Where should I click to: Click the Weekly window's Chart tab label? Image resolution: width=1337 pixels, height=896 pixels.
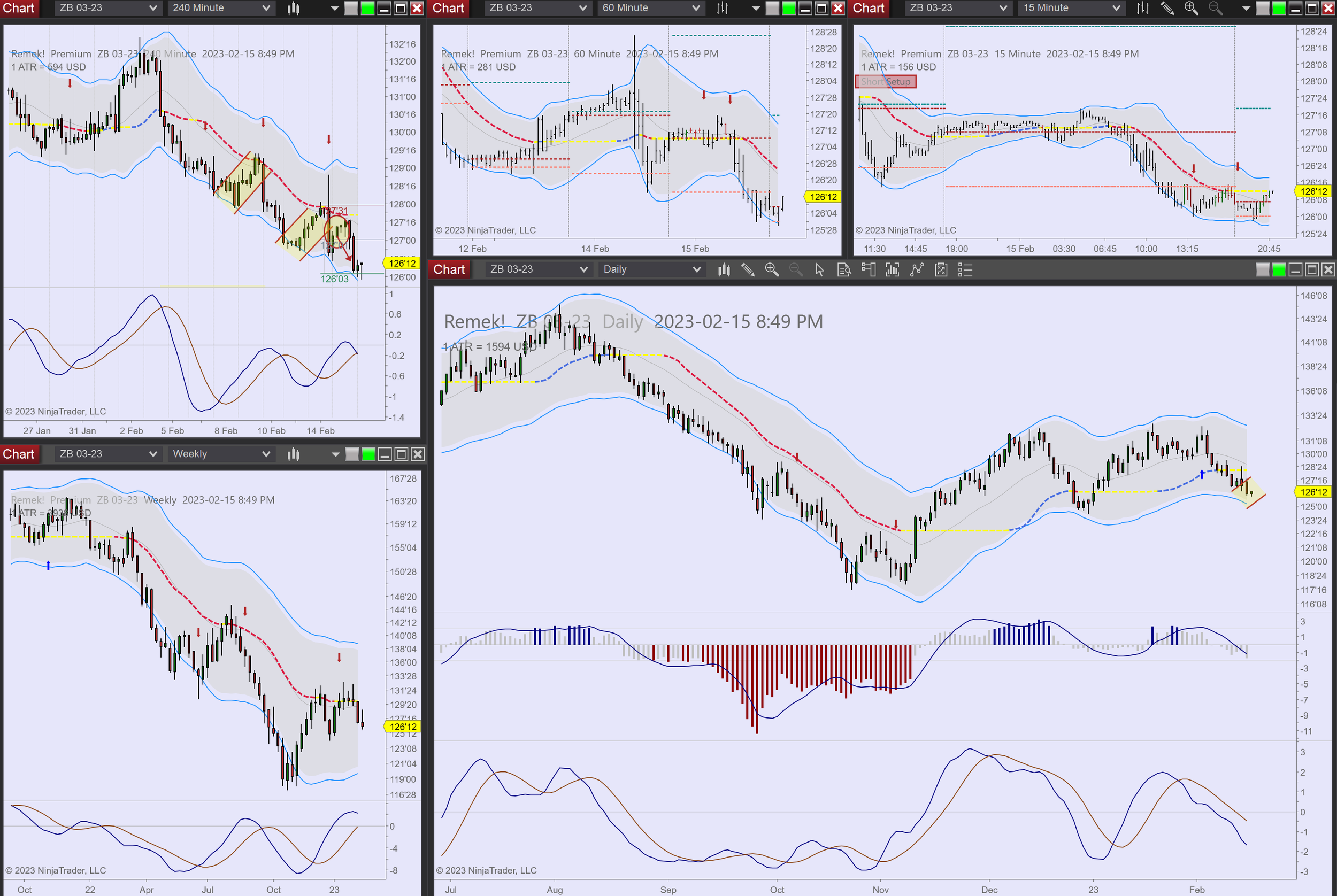coord(18,454)
